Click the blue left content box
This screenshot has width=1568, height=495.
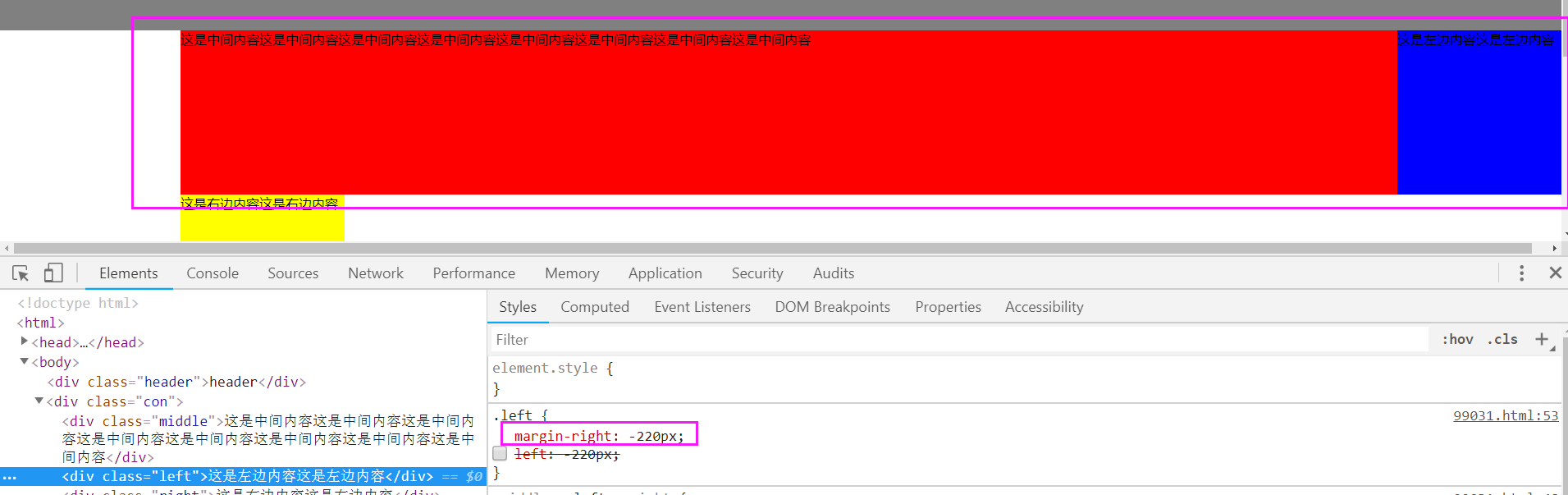coord(1479,112)
